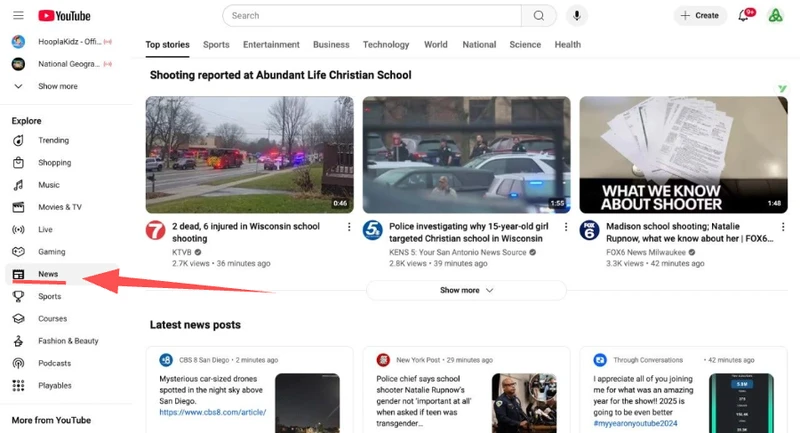The width and height of the screenshot is (800, 433).
Task: Click the News icon in sidebar
Action: pos(18,274)
